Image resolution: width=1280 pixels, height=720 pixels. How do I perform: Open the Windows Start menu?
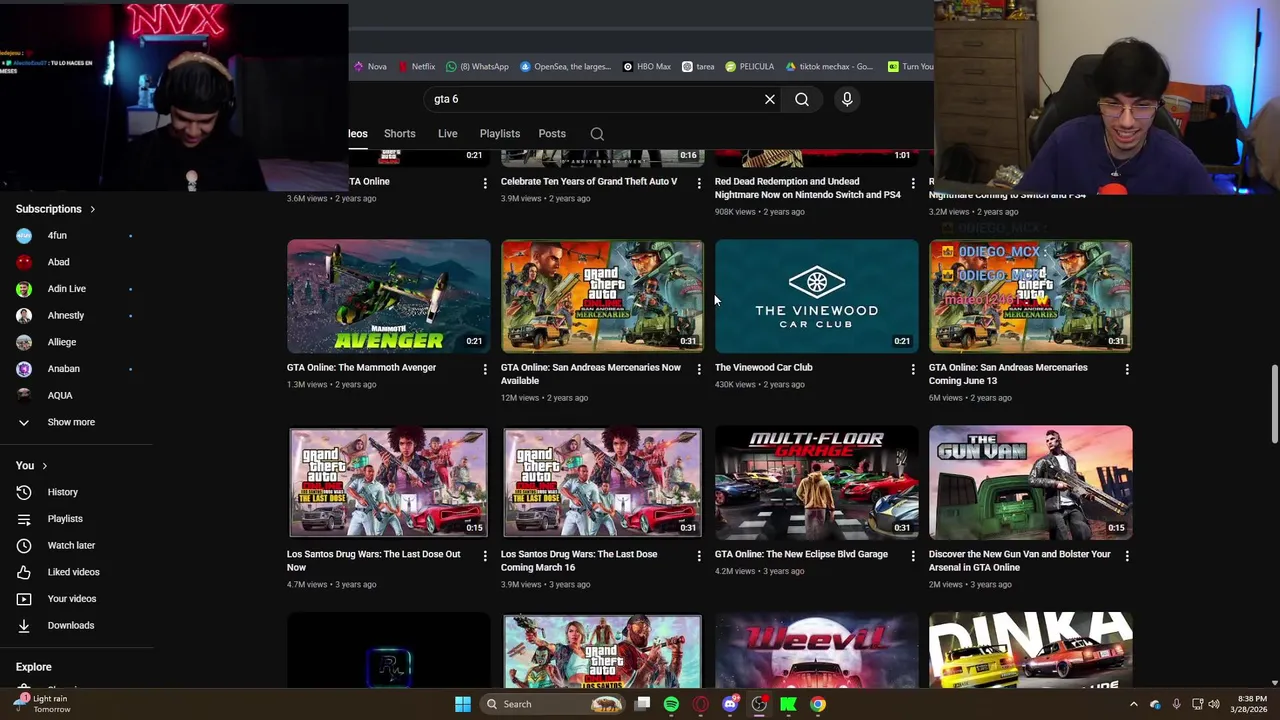tap(463, 704)
